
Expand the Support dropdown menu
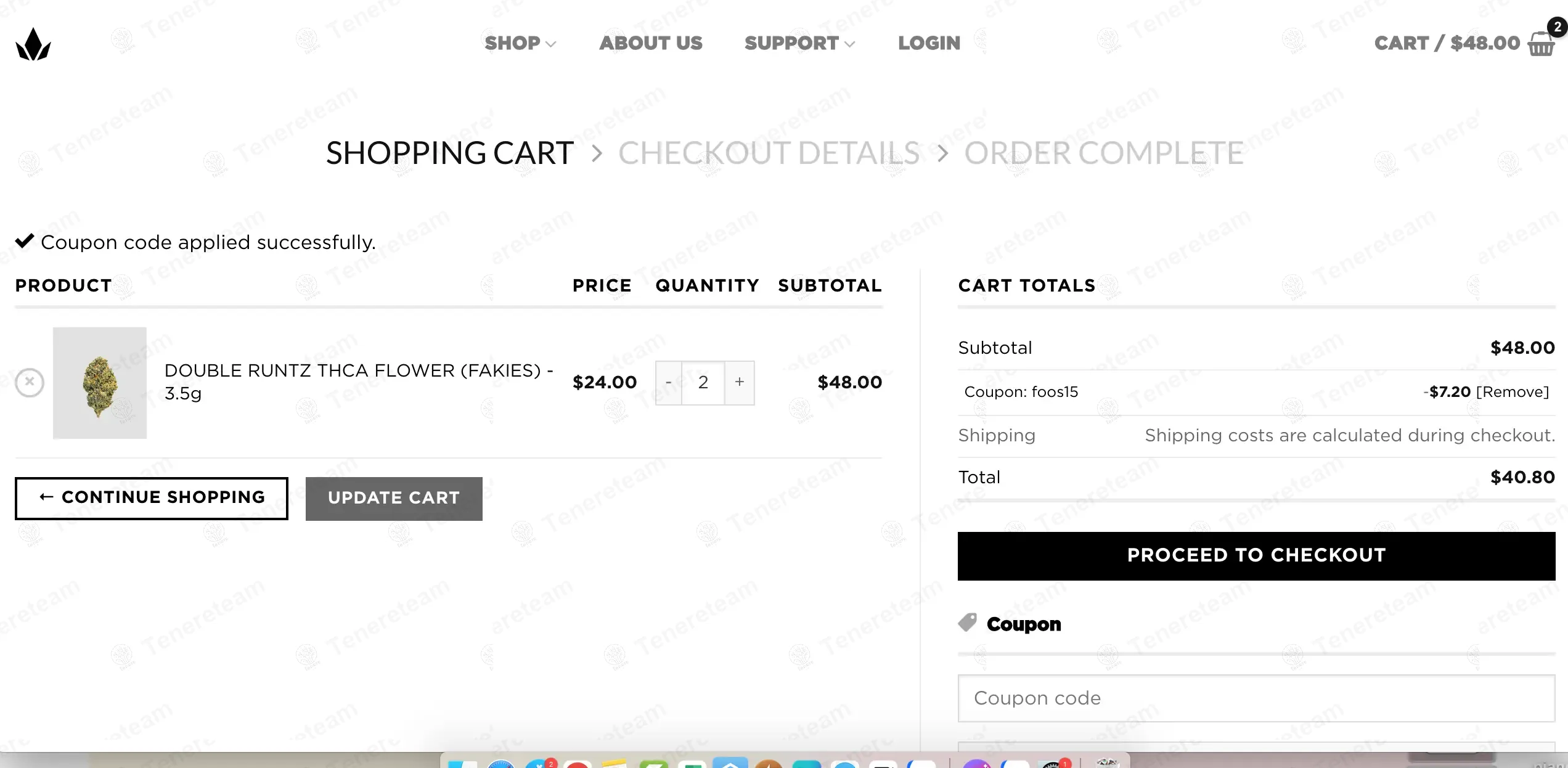pyautogui.click(x=799, y=43)
